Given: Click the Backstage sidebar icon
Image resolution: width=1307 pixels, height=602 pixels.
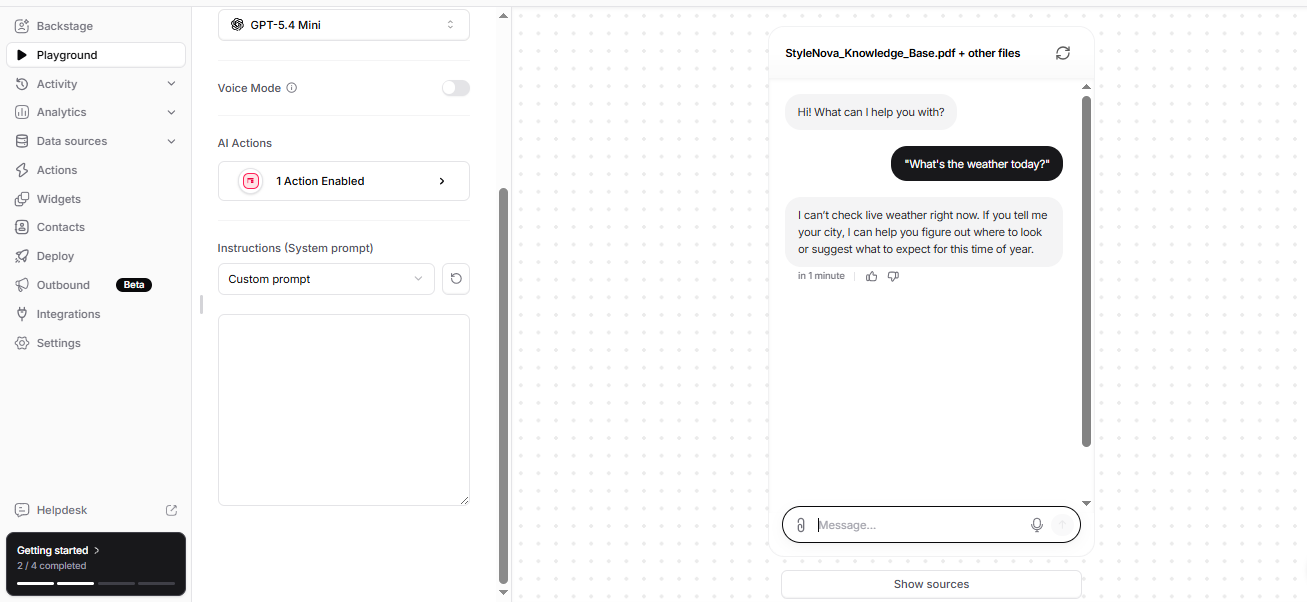Looking at the screenshot, I should click(x=22, y=26).
